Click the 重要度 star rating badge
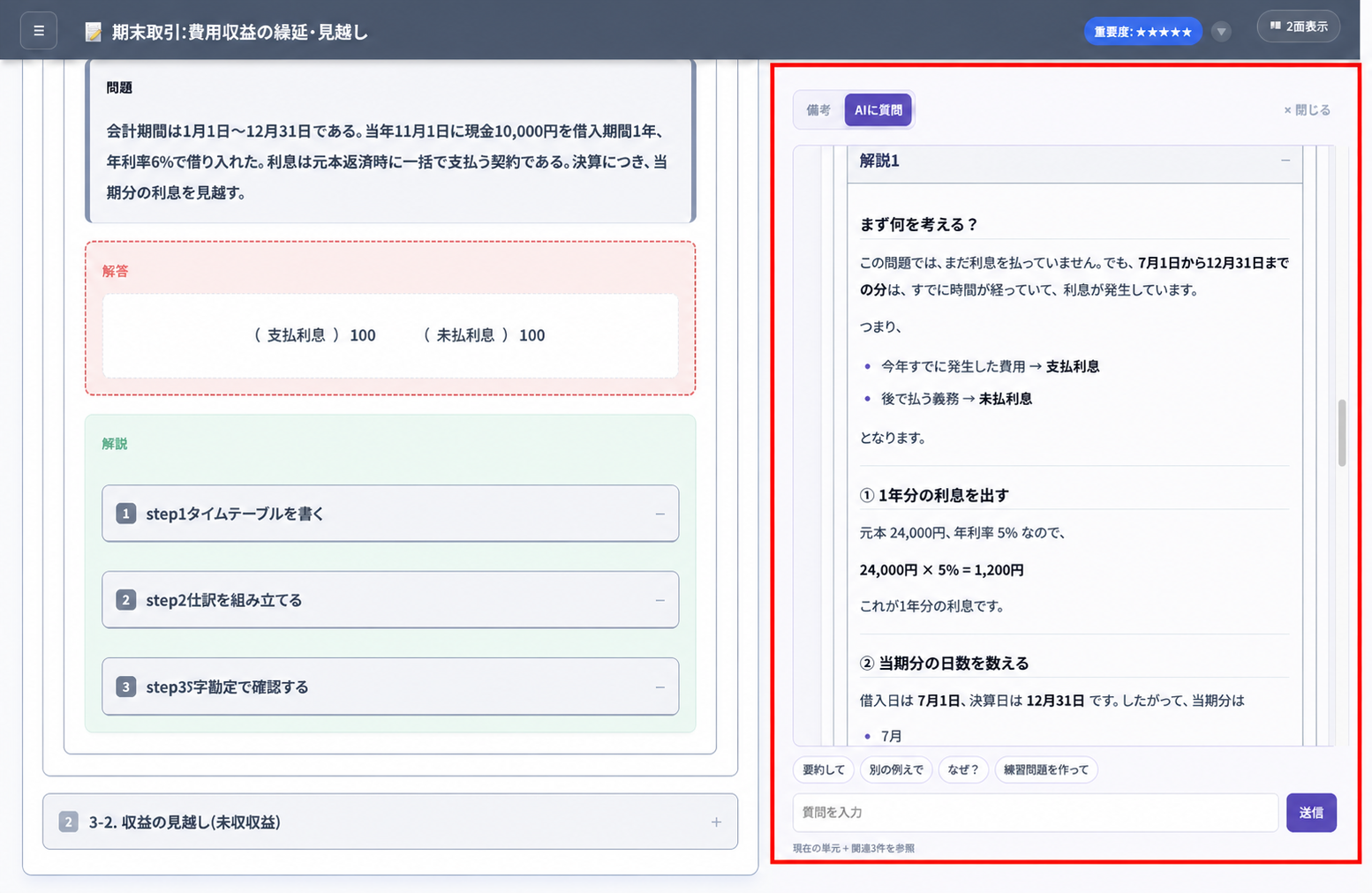Viewport: 1372px width, 893px height. pyautogui.click(x=1142, y=32)
